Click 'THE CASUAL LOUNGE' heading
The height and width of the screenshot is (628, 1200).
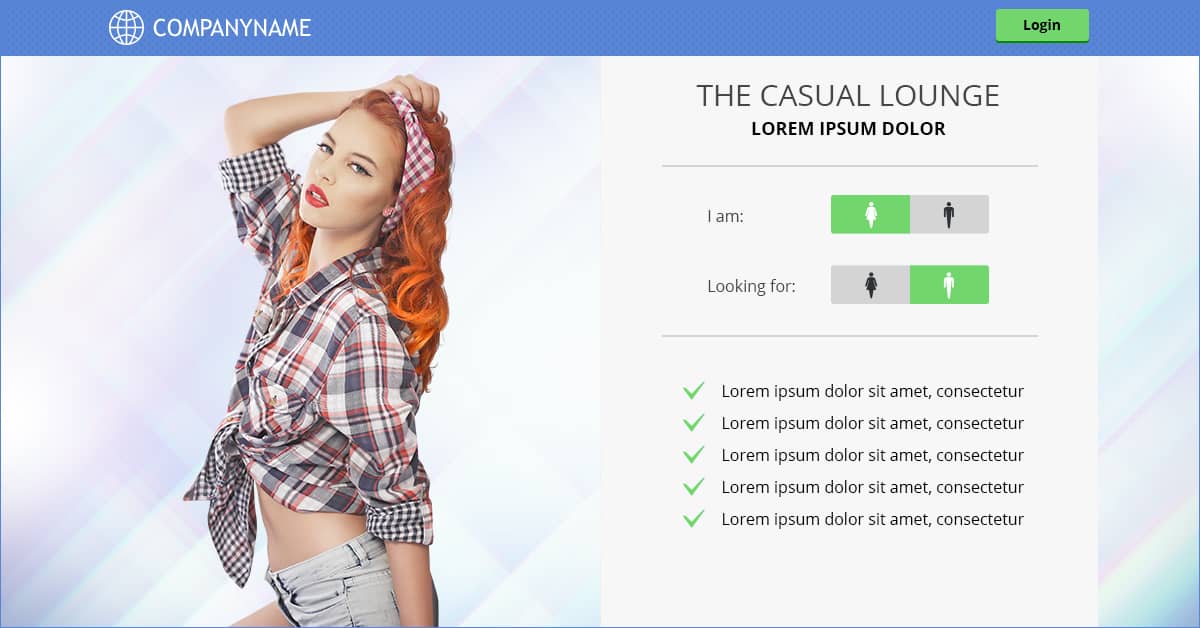(848, 95)
